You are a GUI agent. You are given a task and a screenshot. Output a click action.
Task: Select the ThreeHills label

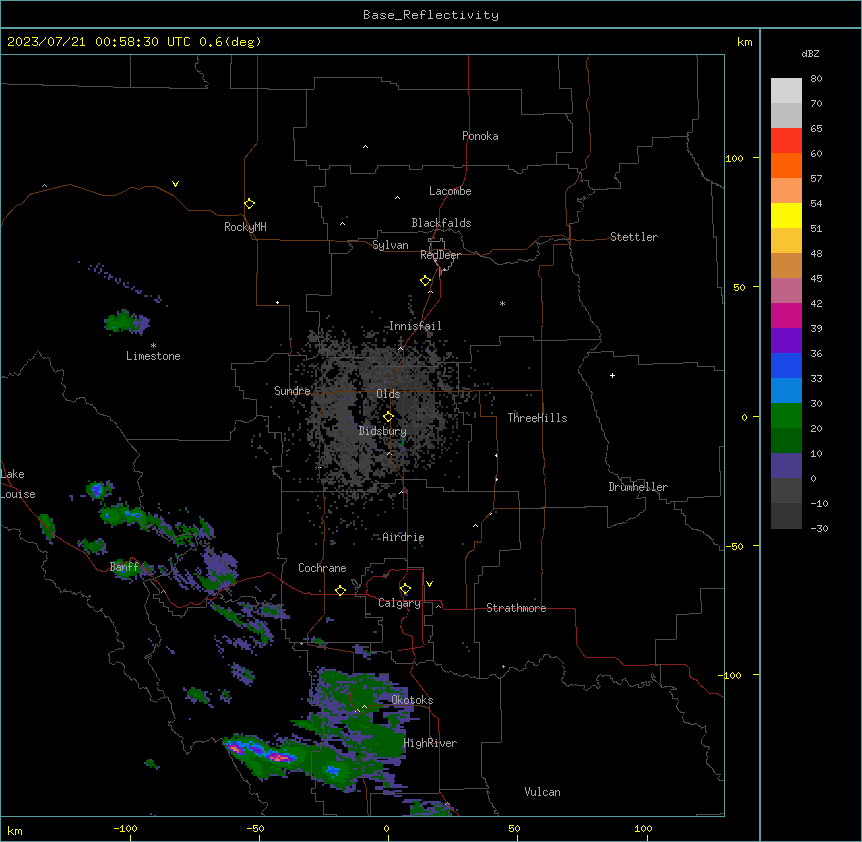pos(537,418)
